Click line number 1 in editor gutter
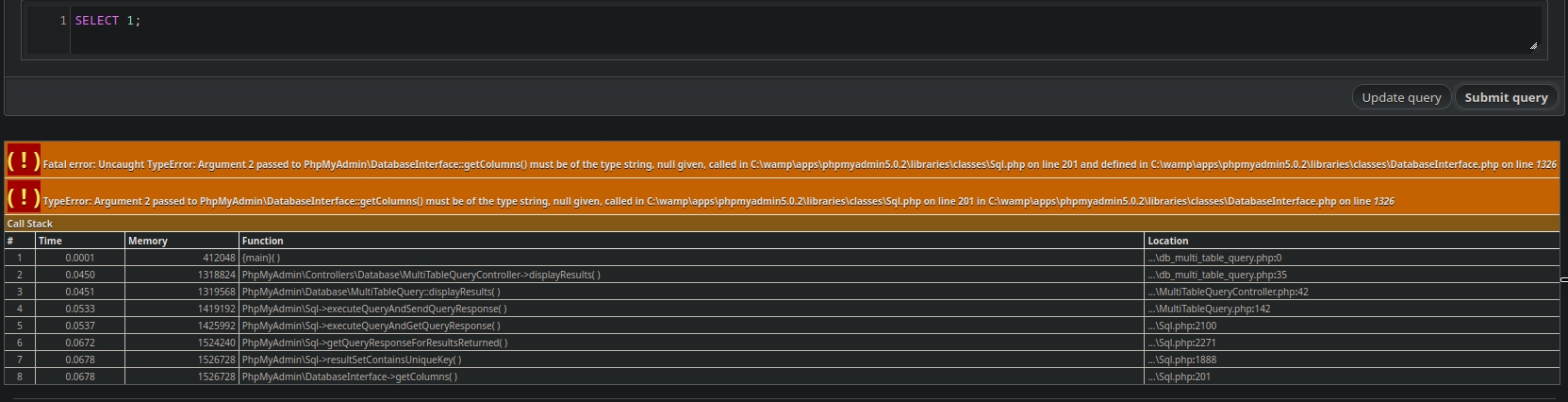 63,21
